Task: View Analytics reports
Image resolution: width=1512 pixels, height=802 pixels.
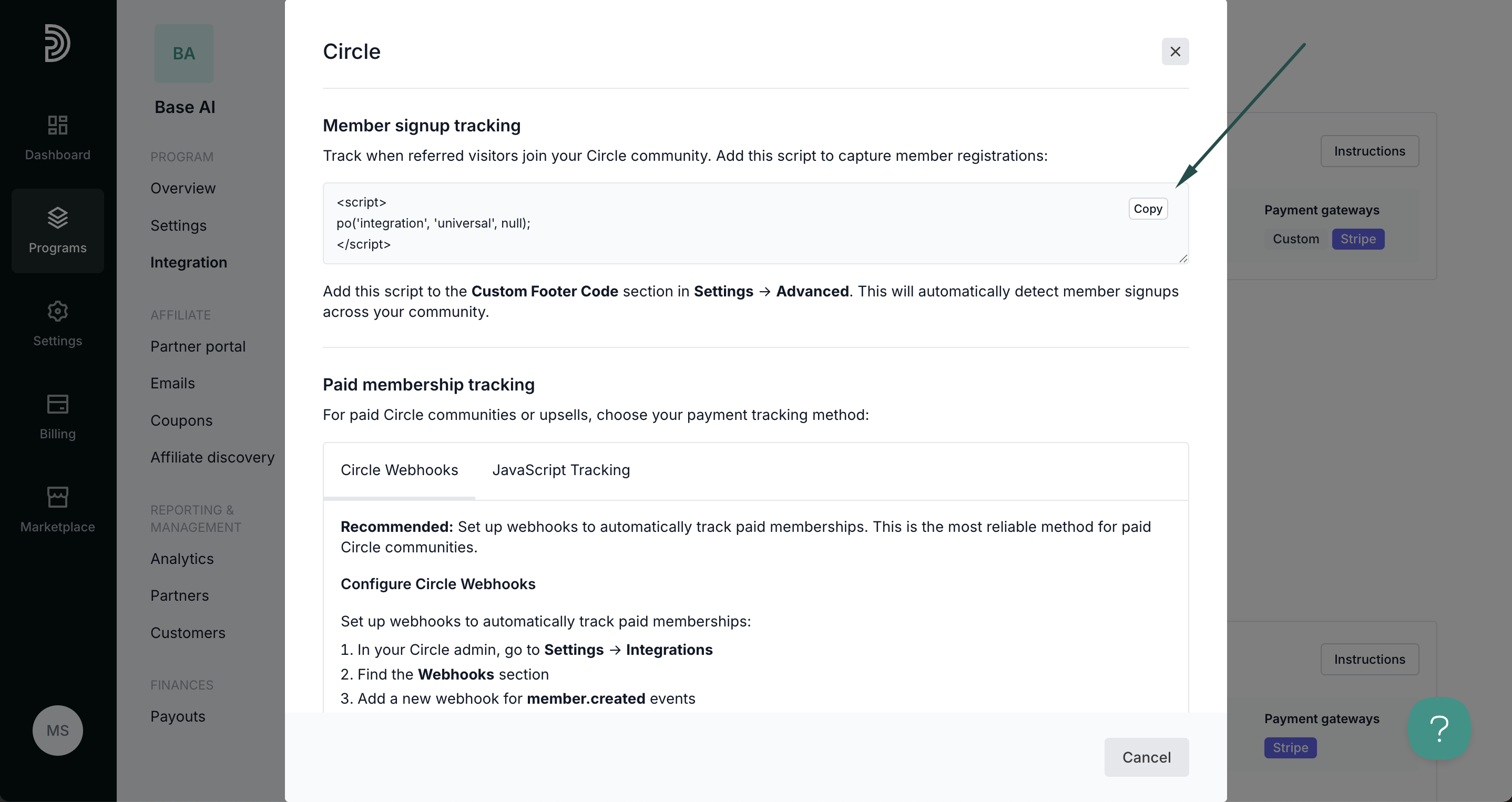Action: 182,559
